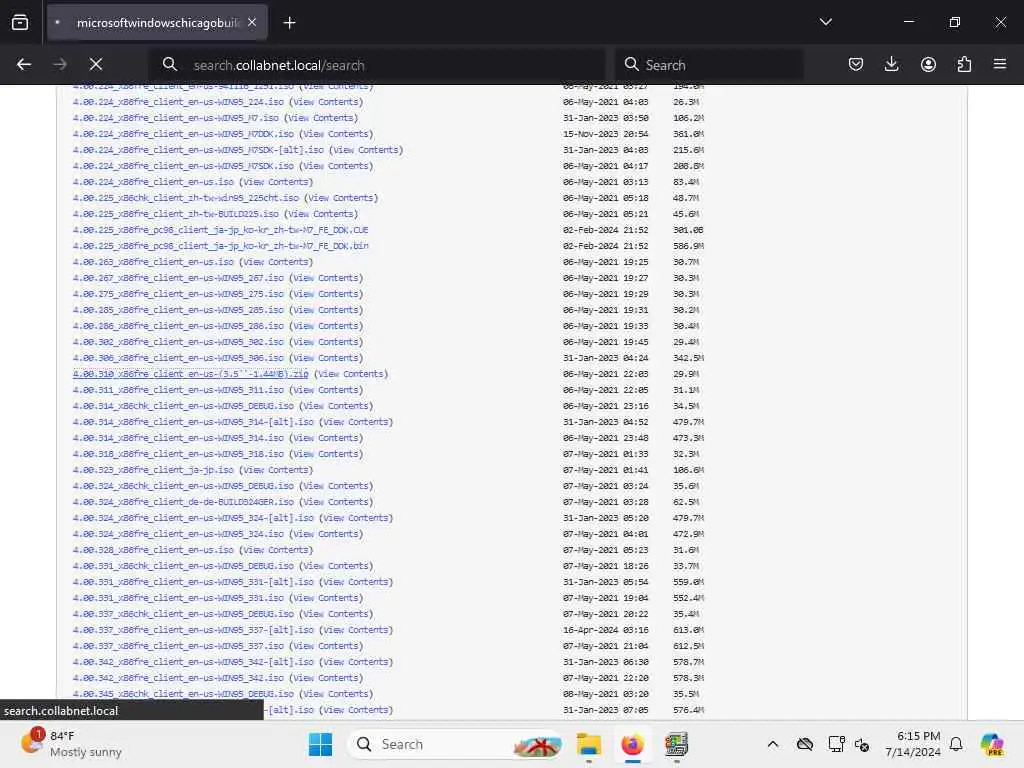View Contents of WIN95_314.iso
Screen dimensions: 1024x768
326,438
